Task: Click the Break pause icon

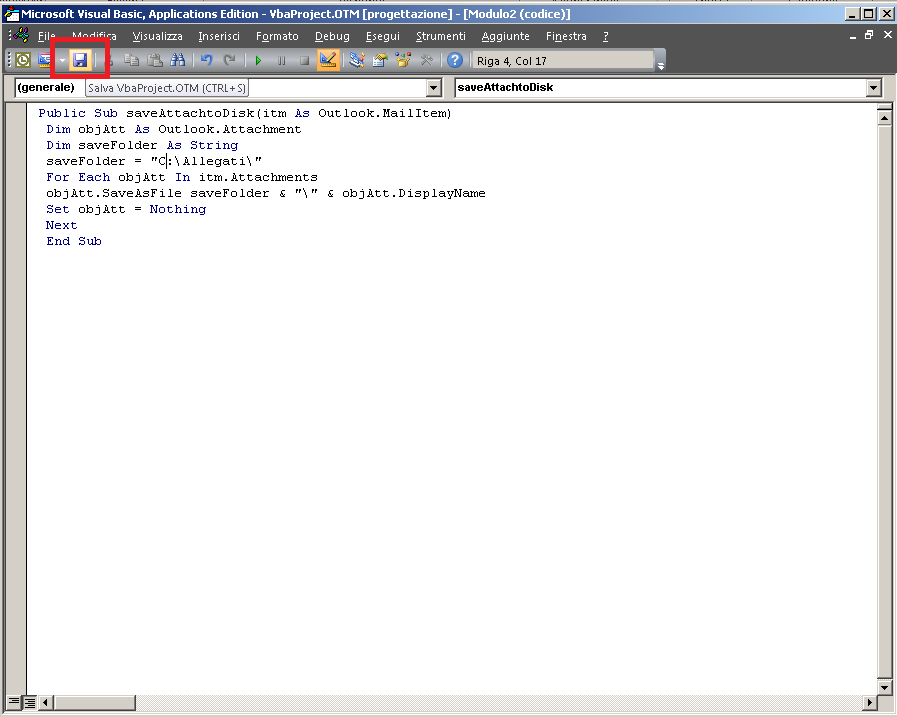Action: 281,60
